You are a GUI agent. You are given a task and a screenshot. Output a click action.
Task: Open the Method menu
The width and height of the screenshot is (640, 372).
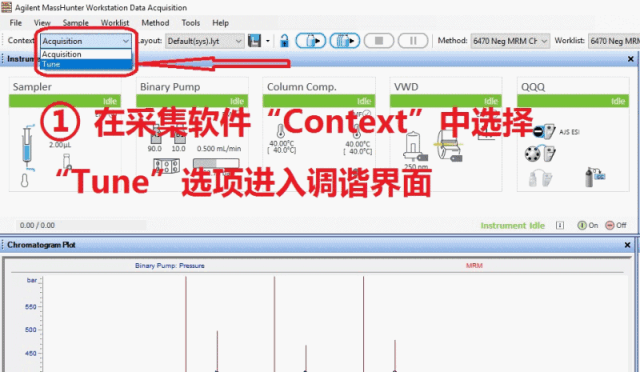[155, 23]
